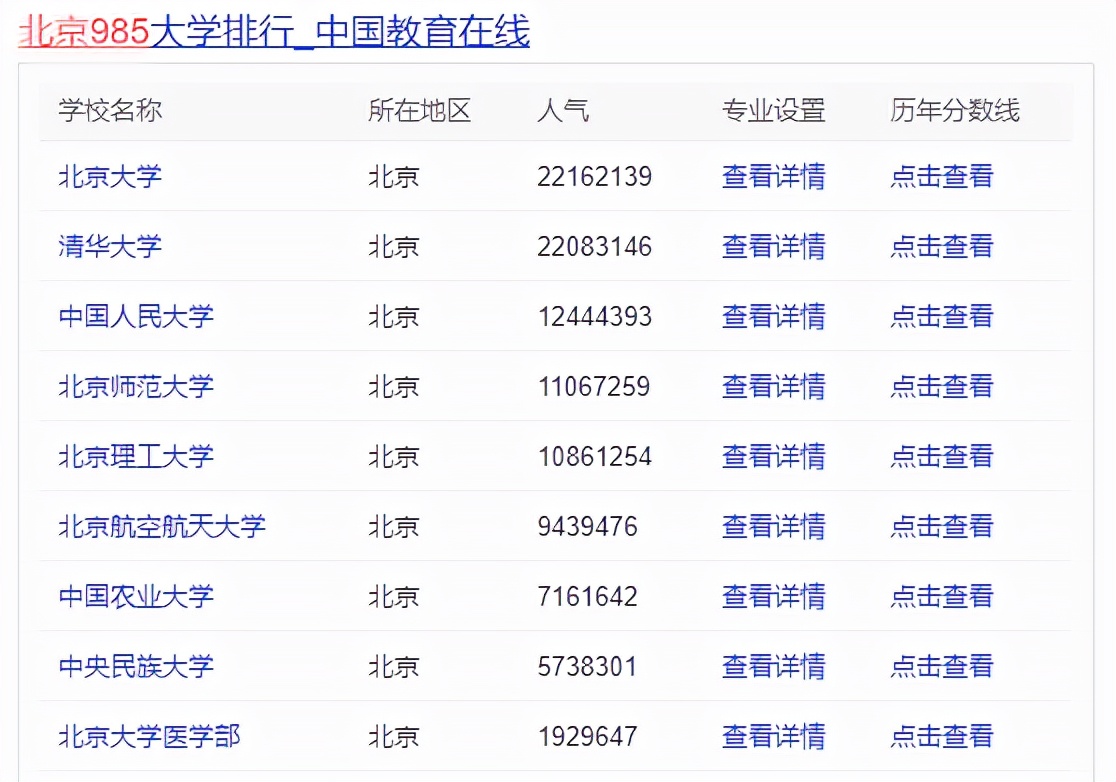Click 点击查看 for 中国人民大学 score lines

[942, 316]
